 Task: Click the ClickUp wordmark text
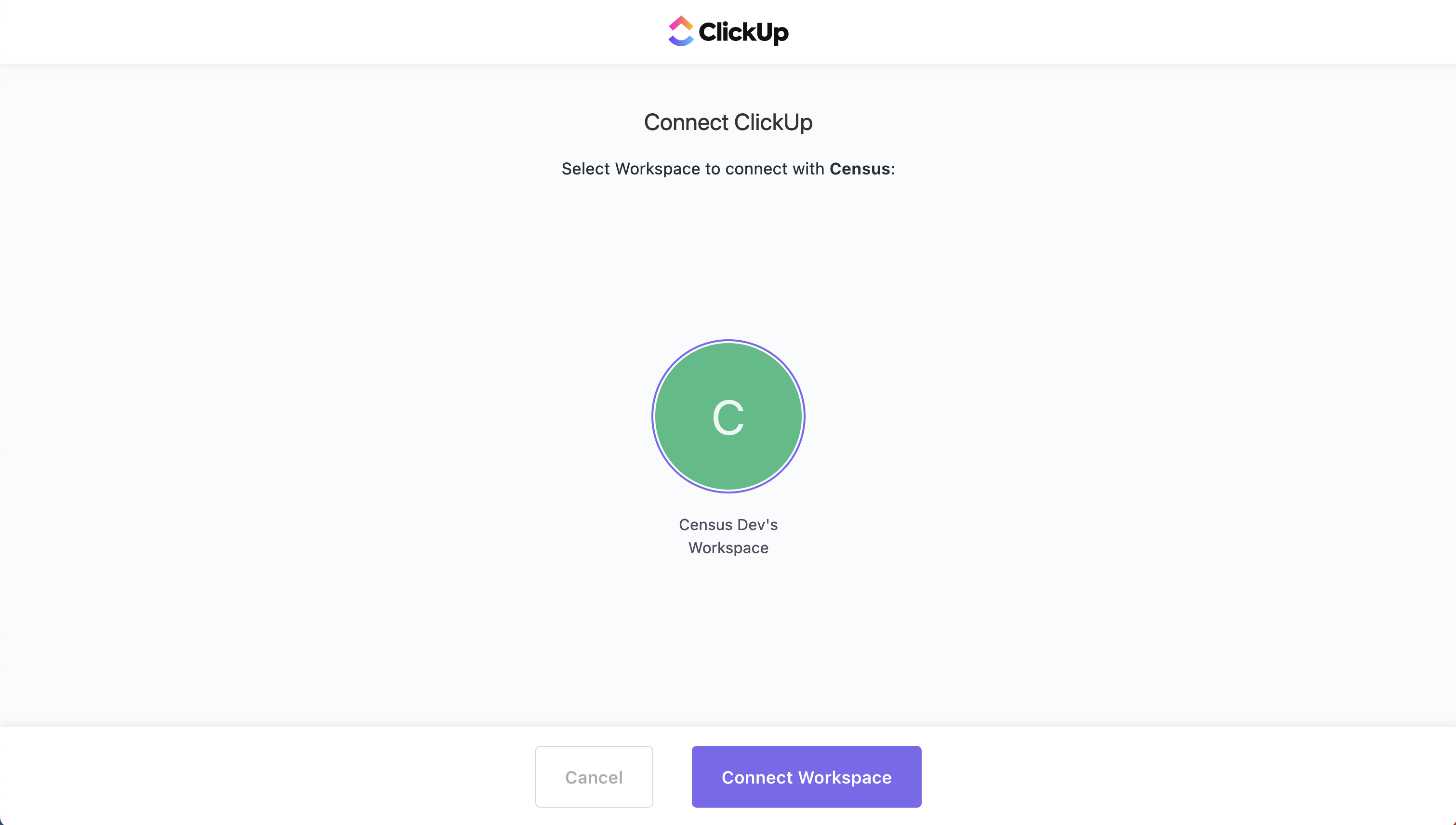coord(743,32)
